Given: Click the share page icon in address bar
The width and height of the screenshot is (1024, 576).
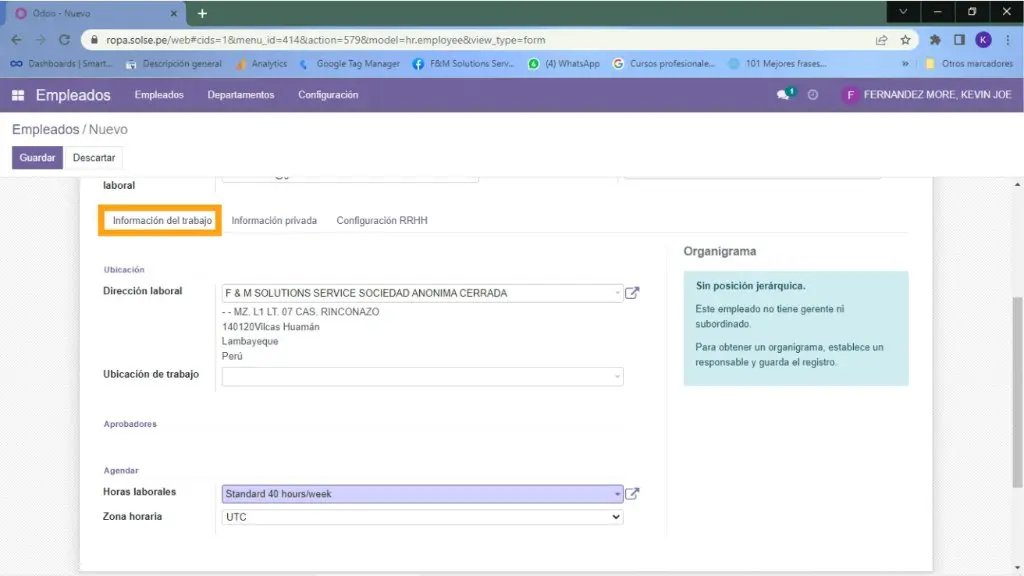Looking at the screenshot, I should tap(881, 40).
